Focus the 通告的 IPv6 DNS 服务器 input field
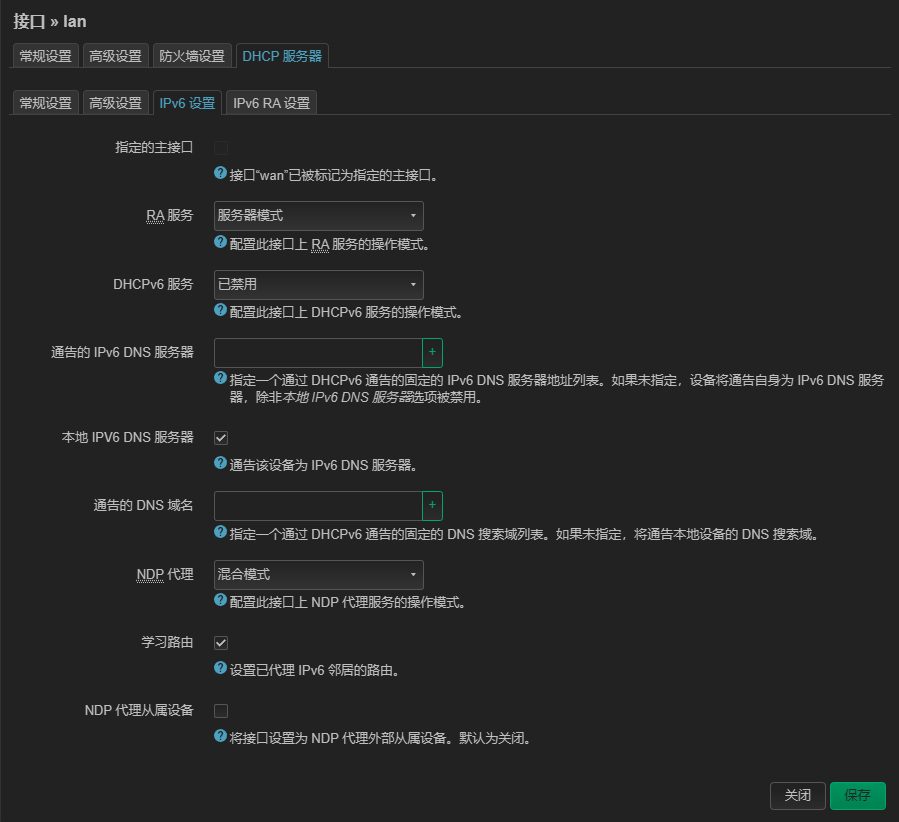The image size is (899, 822). point(317,353)
